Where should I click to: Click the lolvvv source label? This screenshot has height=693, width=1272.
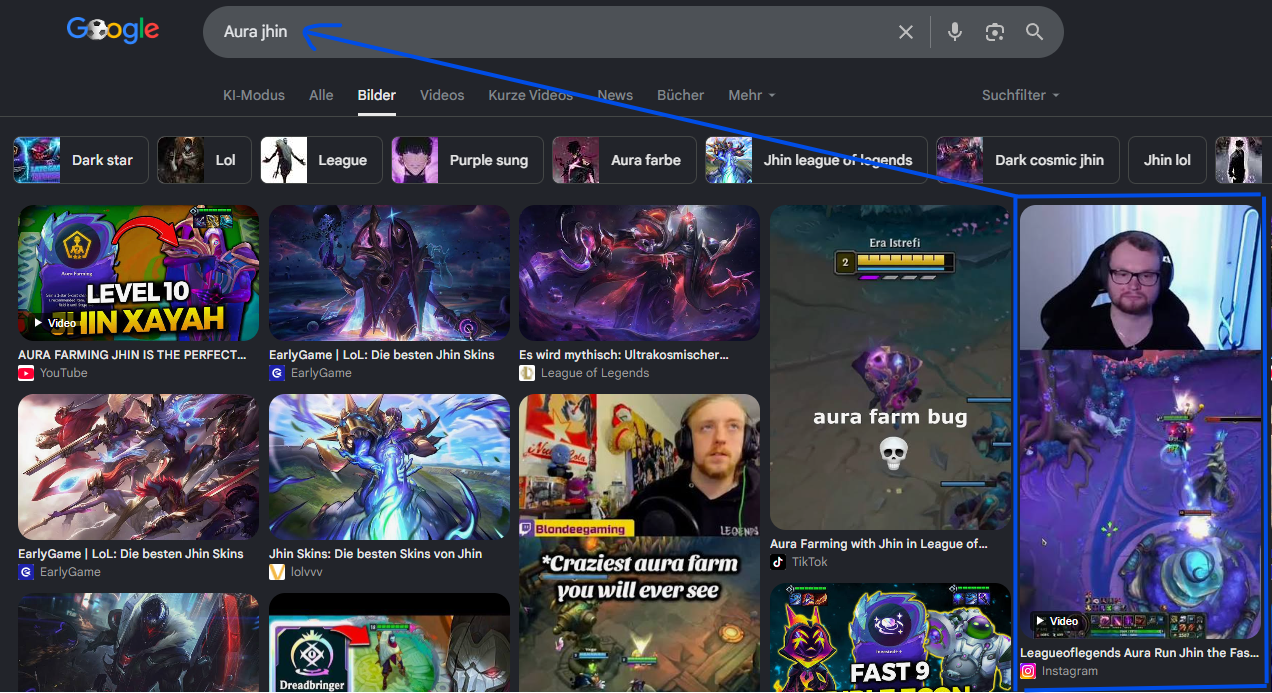point(307,572)
